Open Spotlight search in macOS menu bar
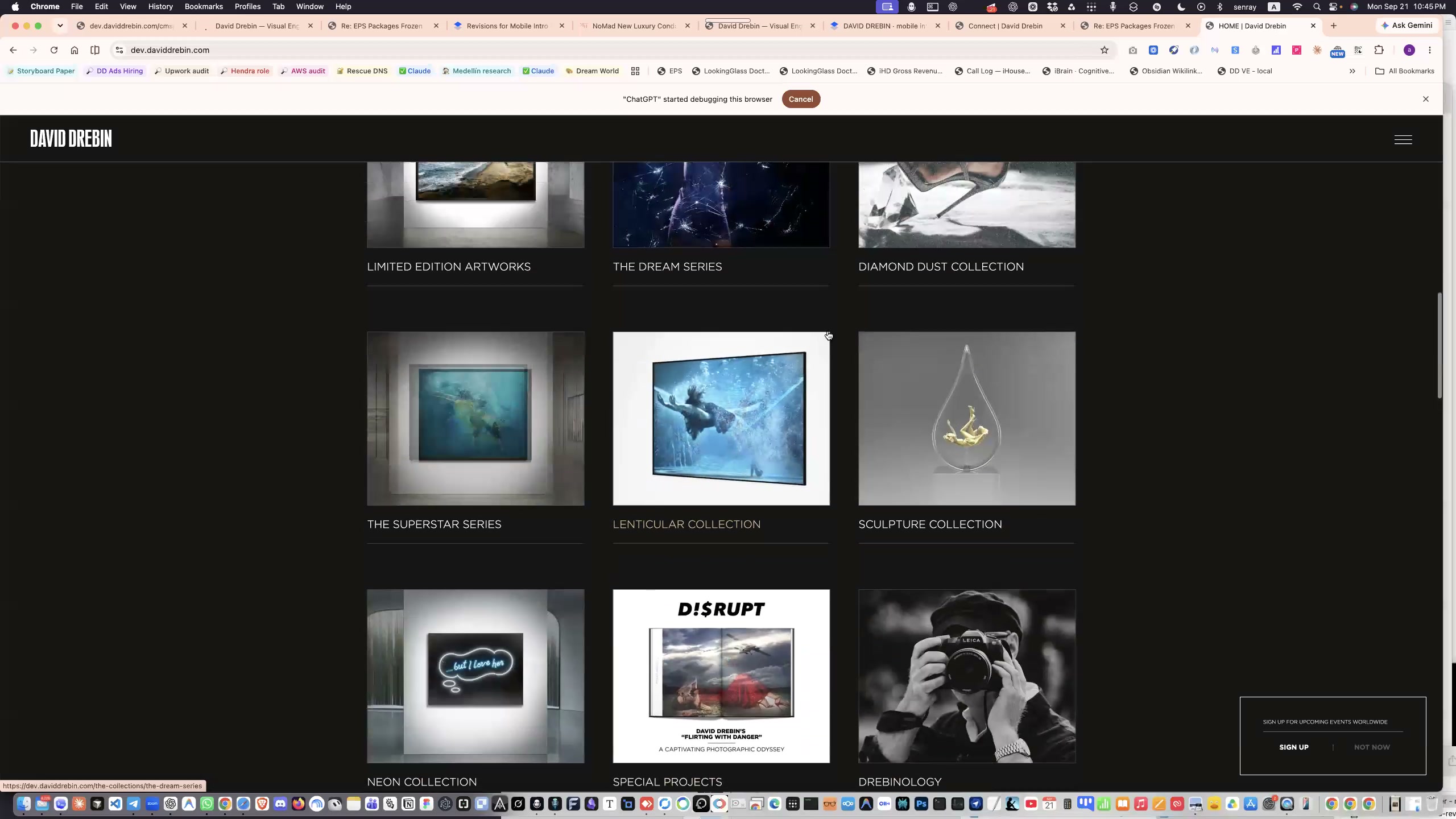Image resolution: width=1456 pixels, height=819 pixels. click(x=1317, y=7)
